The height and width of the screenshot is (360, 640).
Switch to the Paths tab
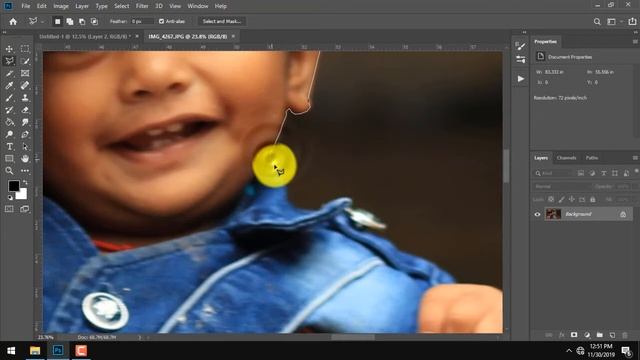[592, 158]
